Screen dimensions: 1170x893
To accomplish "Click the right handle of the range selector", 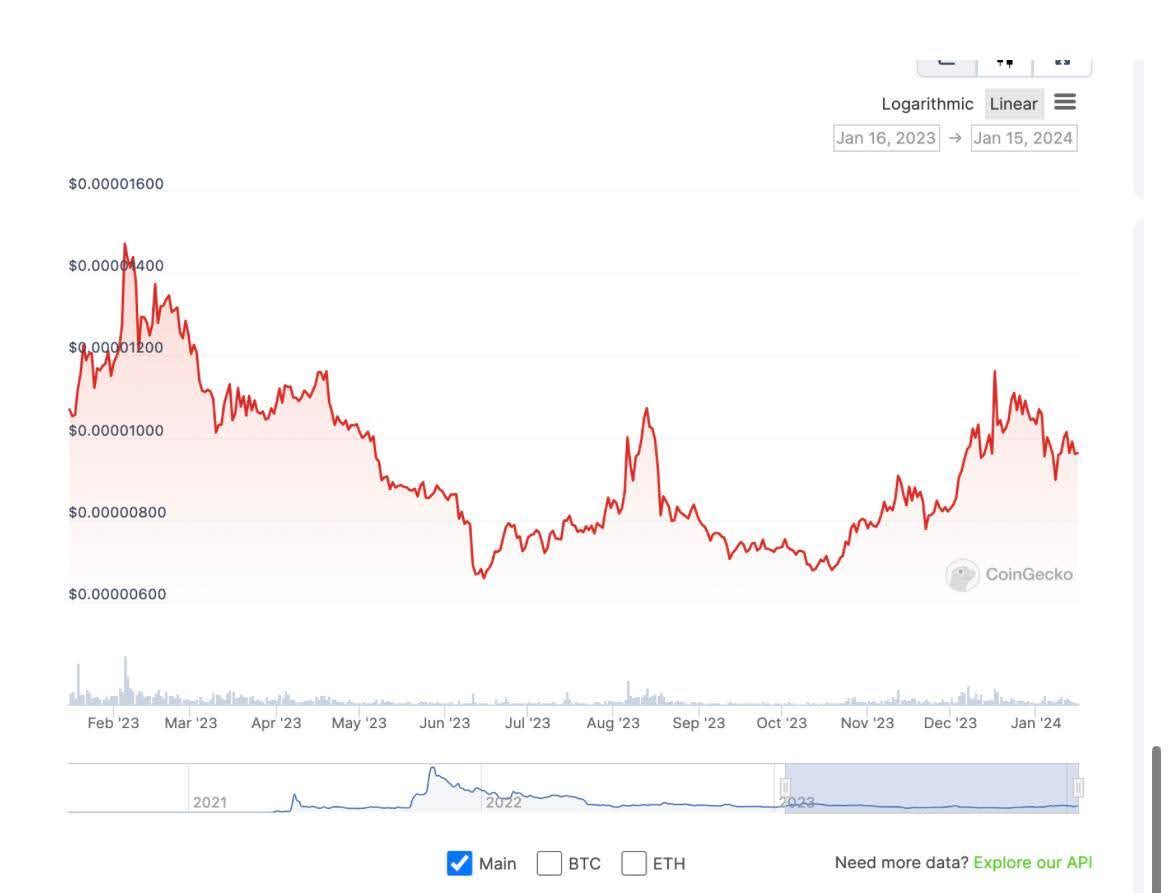I will coord(1077,789).
